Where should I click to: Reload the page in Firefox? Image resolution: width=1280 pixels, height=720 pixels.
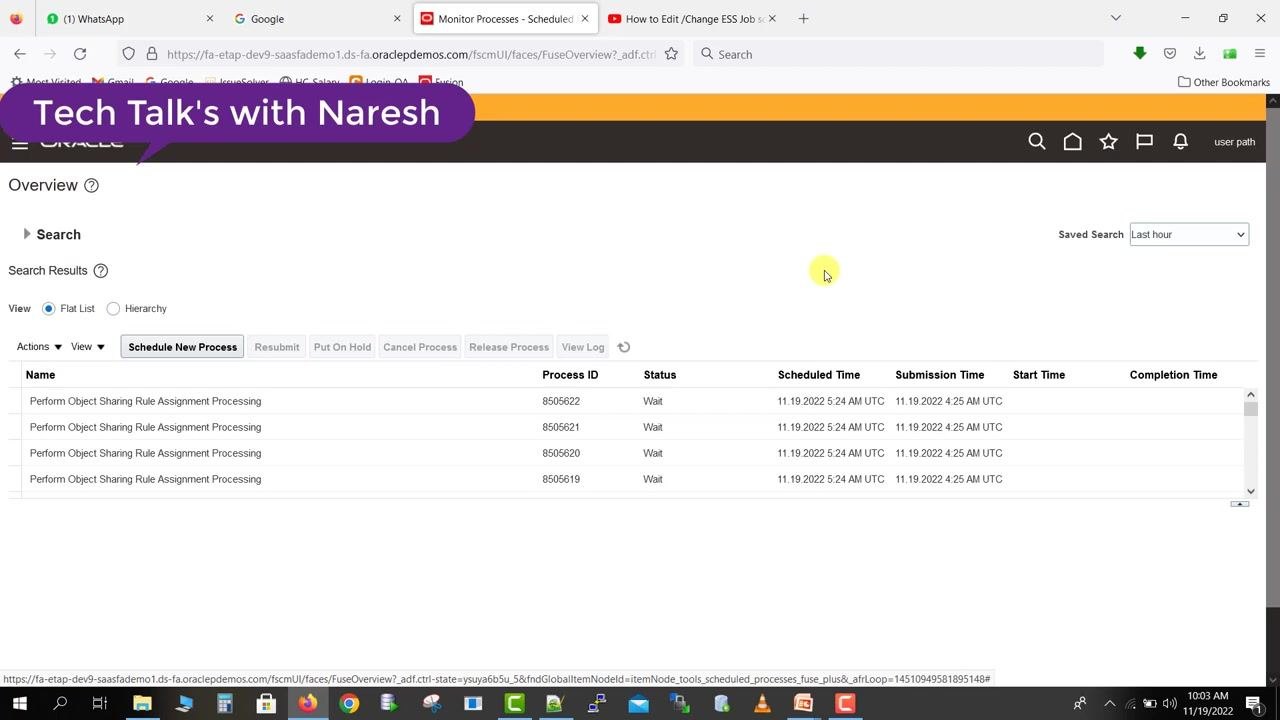point(80,54)
